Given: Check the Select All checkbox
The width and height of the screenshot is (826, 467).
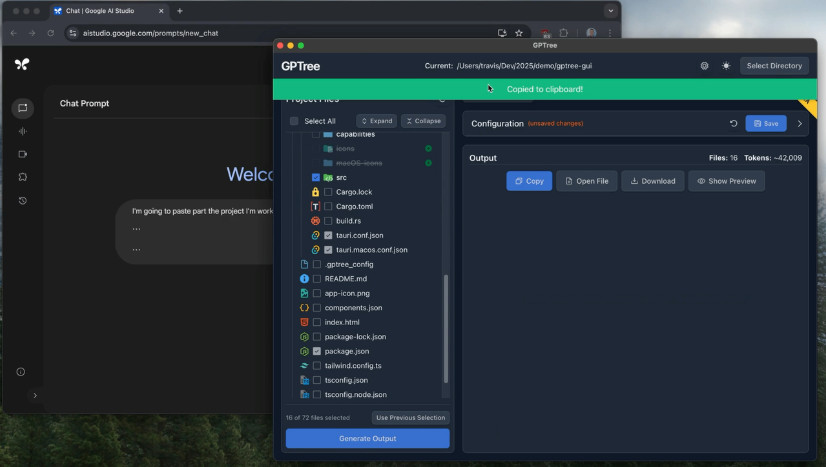Looking at the screenshot, I should [294, 121].
